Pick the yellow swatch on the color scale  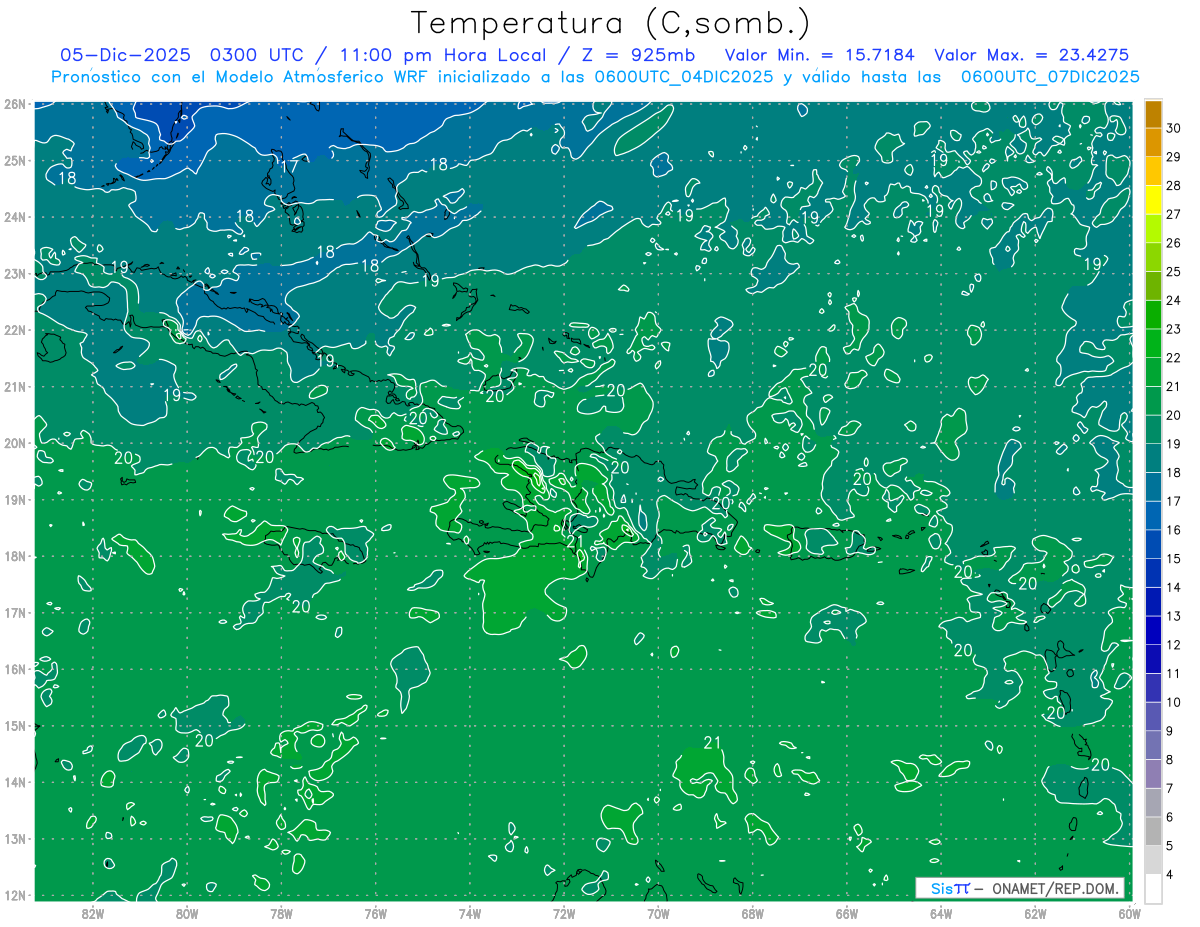coord(1153,200)
